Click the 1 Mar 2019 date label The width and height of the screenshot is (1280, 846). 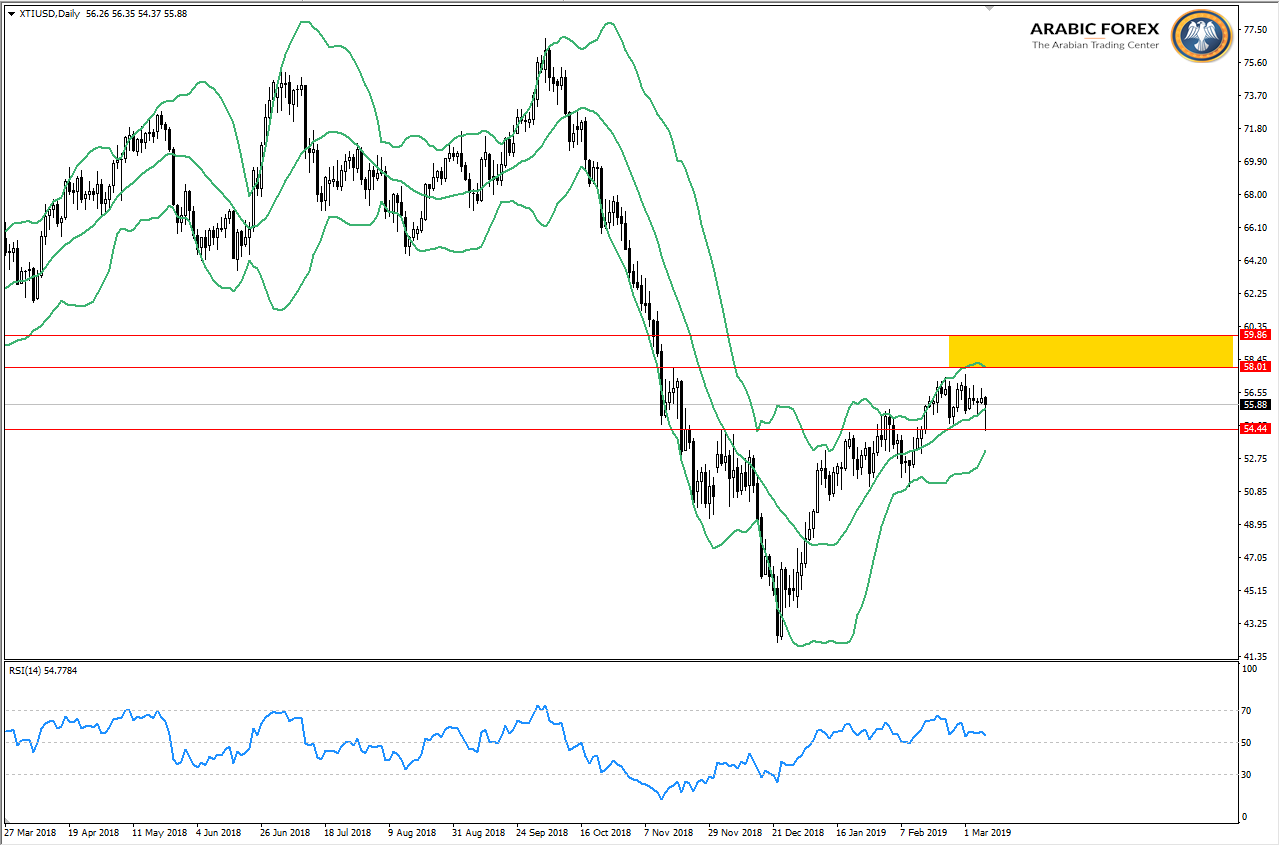pyautogui.click(x=987, y=831)
